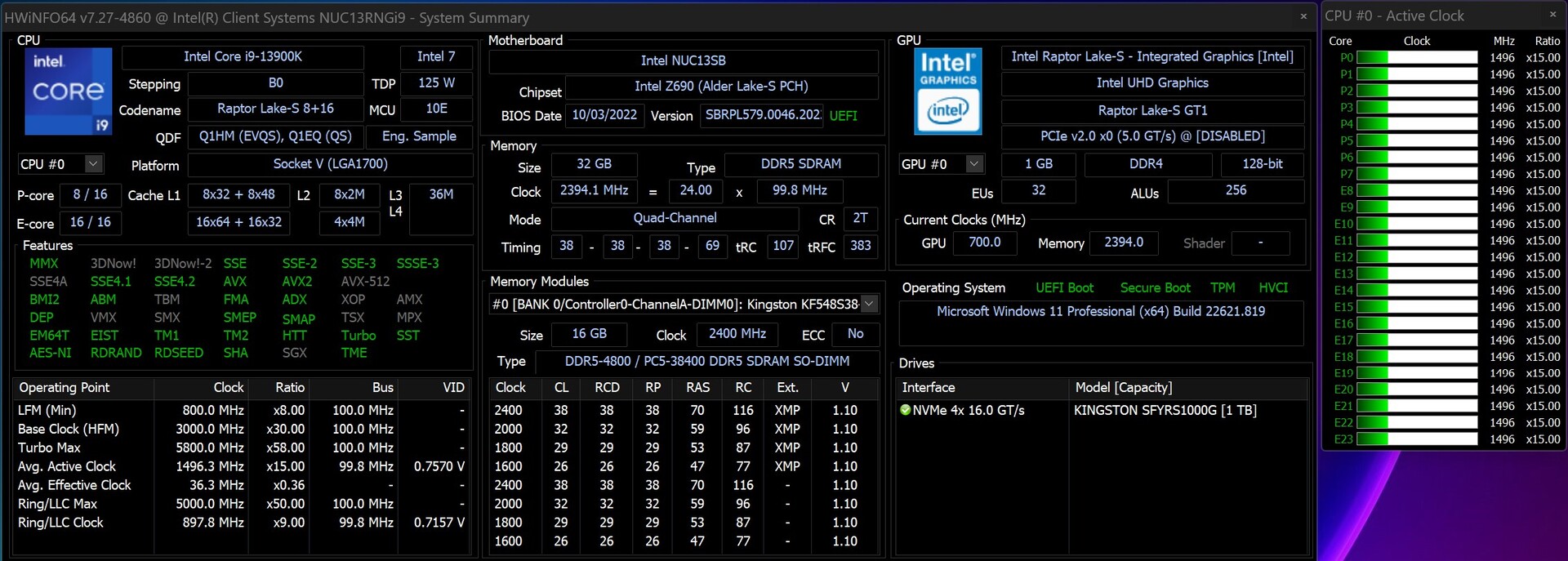The image size is (1568, 561).
Task: Select the Avg. Active Clock row
Action: [242, 466]
